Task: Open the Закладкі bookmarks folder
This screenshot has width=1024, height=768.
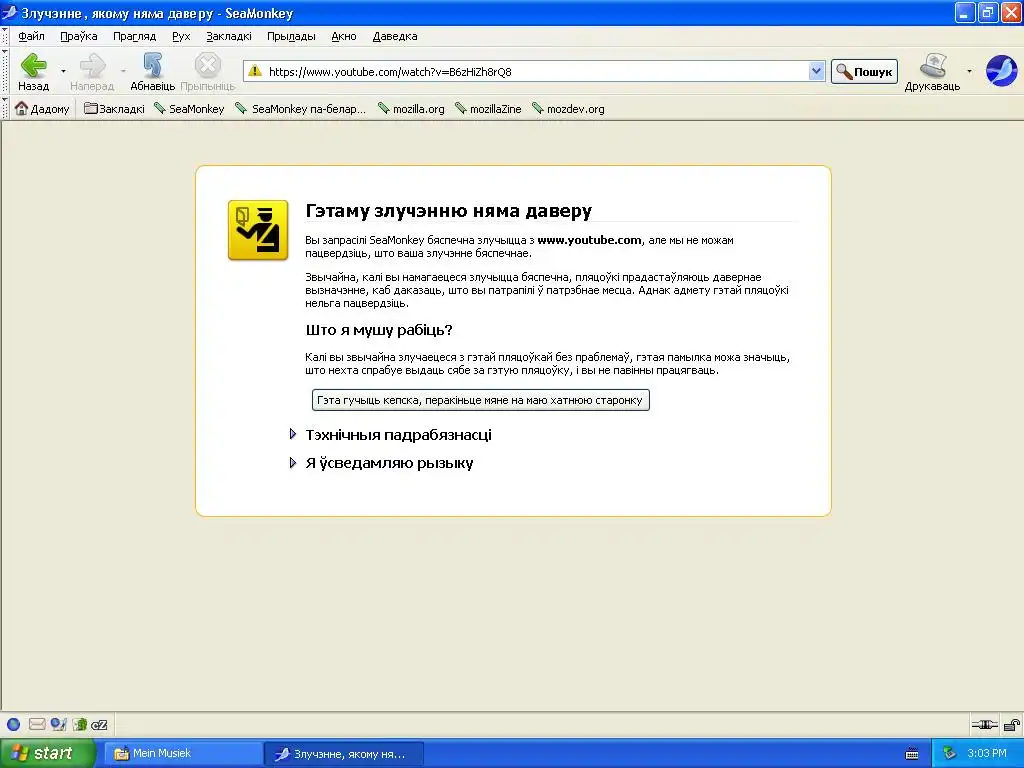Action: click(114, 109)
